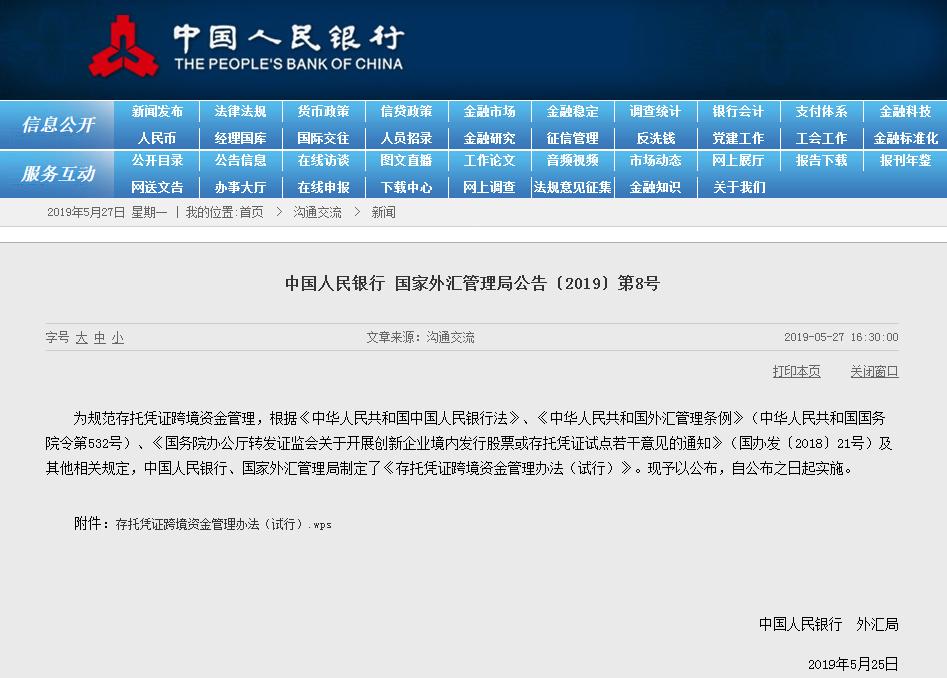Open the 关于我们 navigation menu

738,187
